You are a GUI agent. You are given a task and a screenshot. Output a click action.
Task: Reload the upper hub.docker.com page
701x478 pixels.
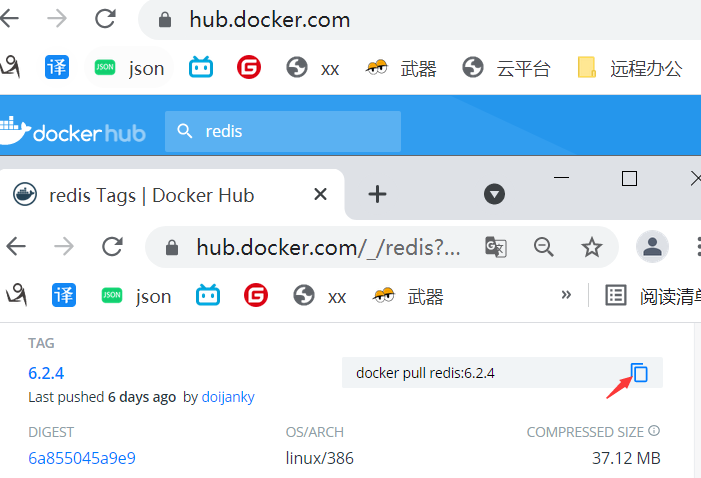click(106, 19)
